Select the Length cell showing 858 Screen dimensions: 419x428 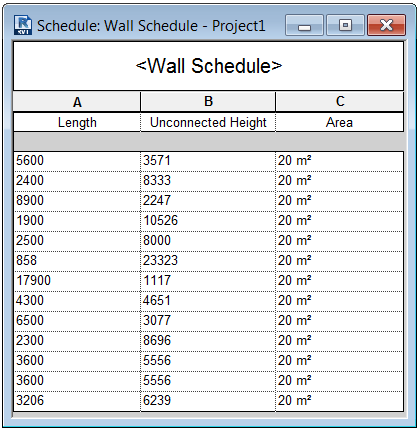[77, 261]
